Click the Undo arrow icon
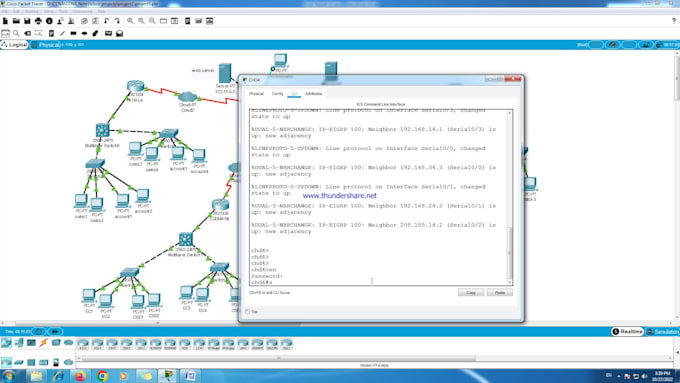This screenshot has height=383, width=680. [x=106, y=21]
